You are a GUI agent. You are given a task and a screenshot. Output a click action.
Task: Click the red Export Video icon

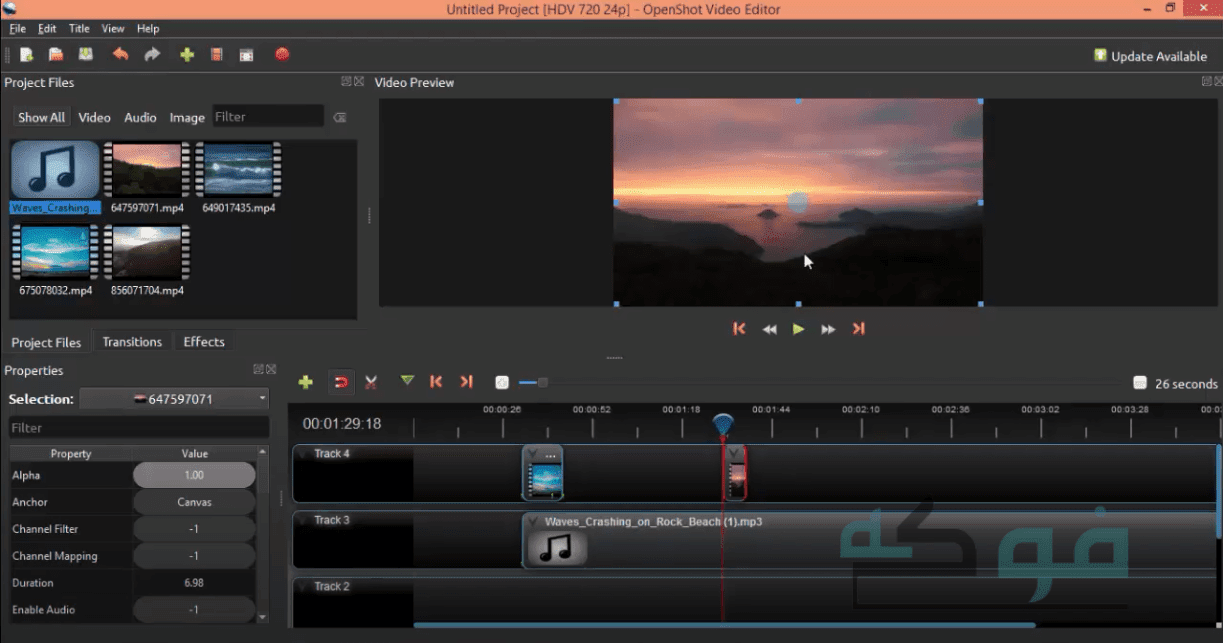282,55
